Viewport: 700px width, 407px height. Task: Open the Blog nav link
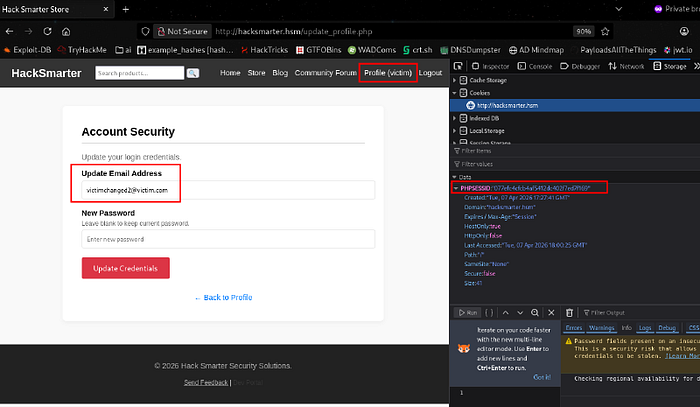click(280, 73)
